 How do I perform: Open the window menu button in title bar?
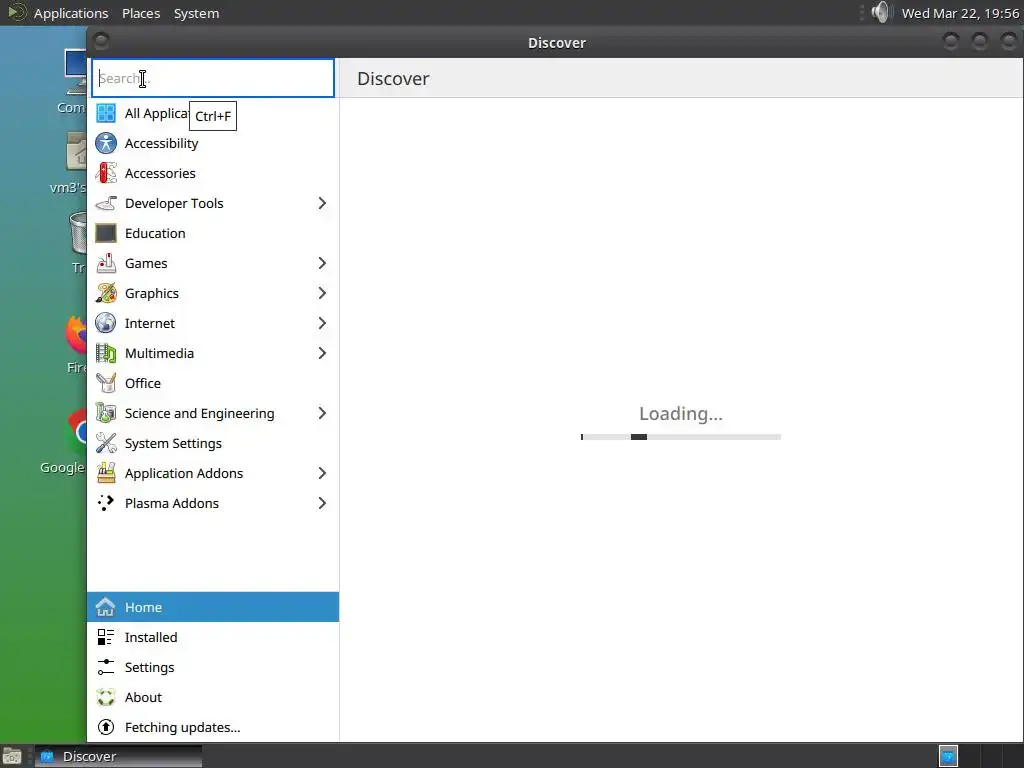[x=101, y=42]
